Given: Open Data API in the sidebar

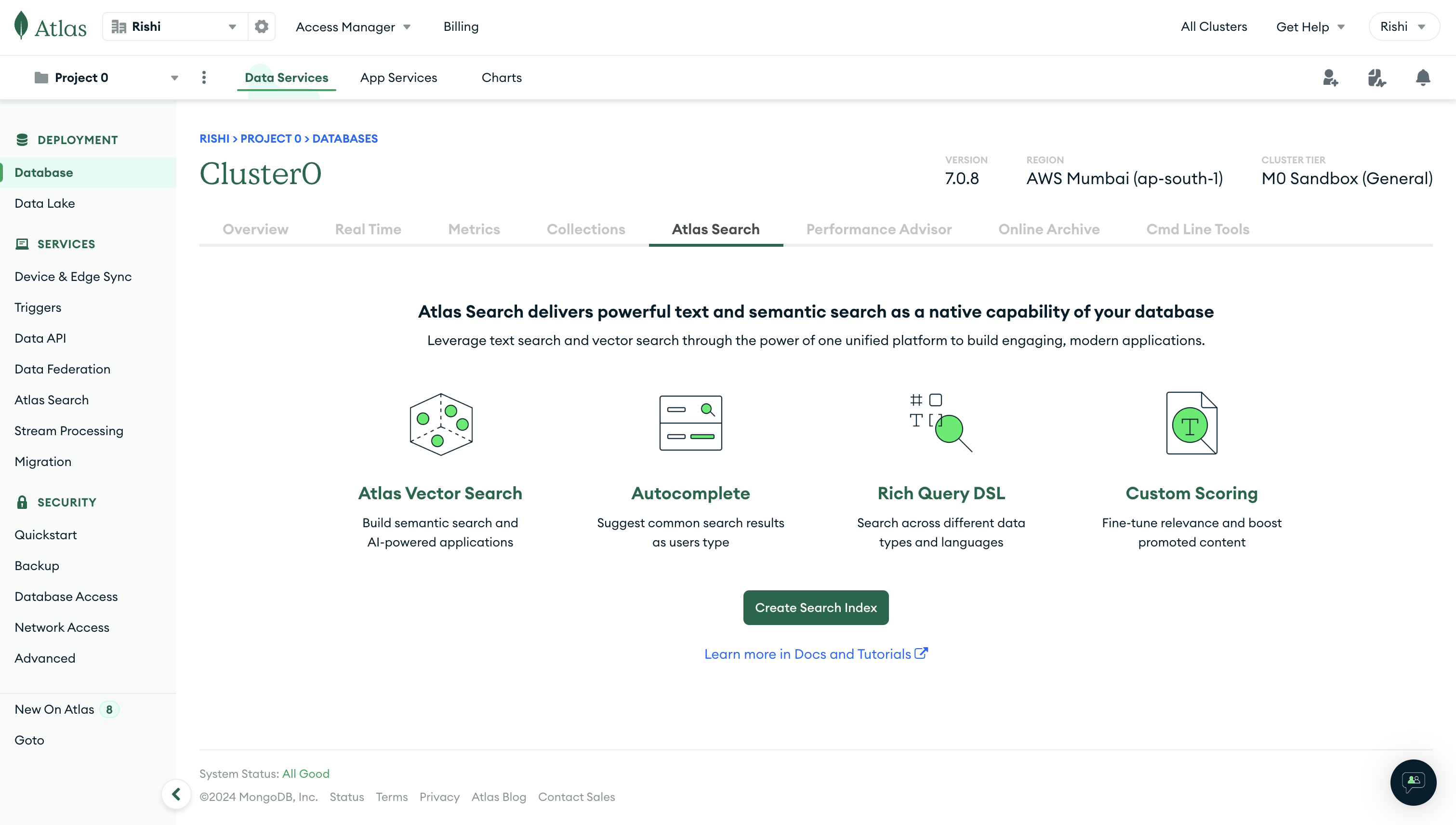Looking at the screenshot, I should (40, 338).
